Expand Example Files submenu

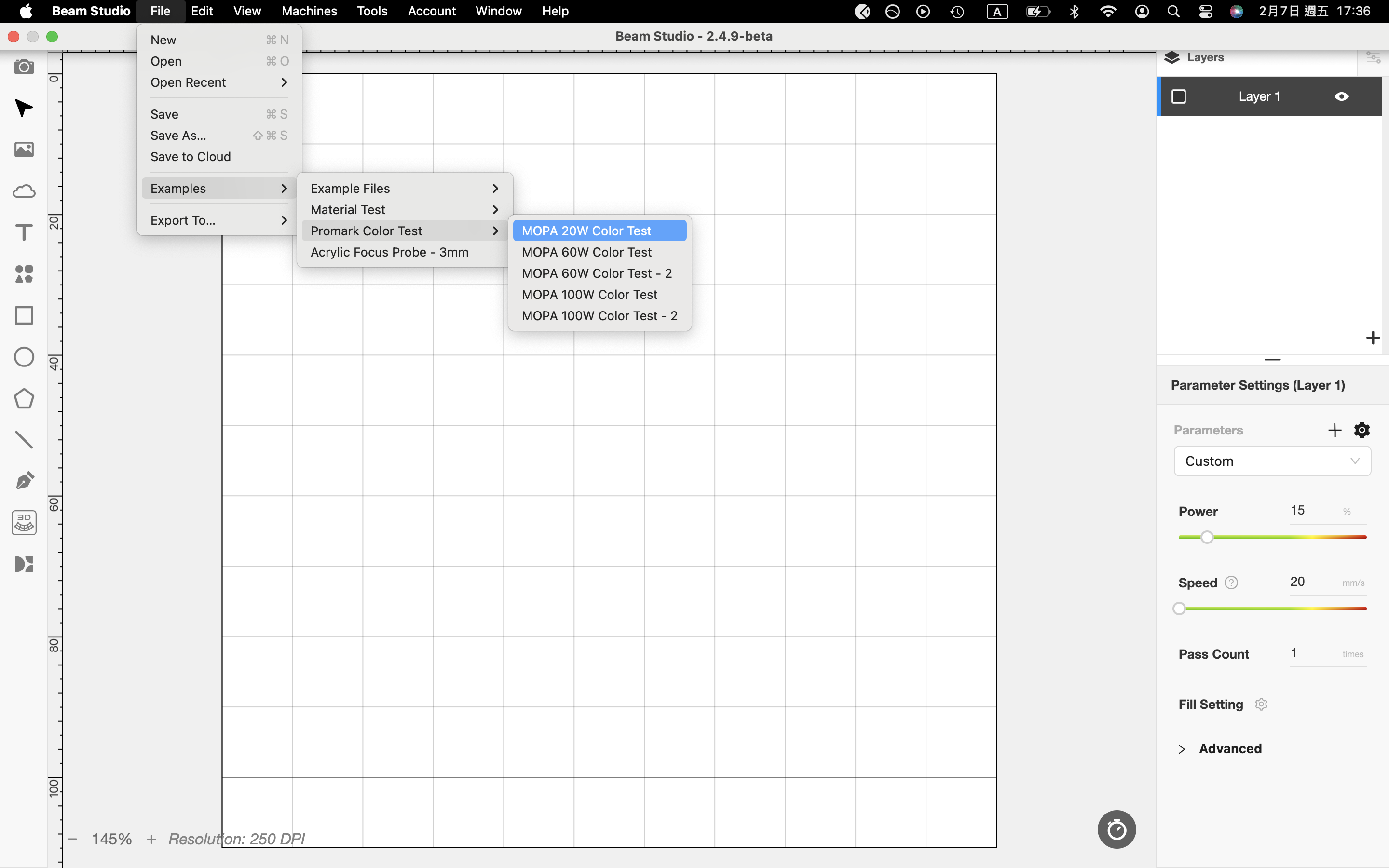coord(405,188)
